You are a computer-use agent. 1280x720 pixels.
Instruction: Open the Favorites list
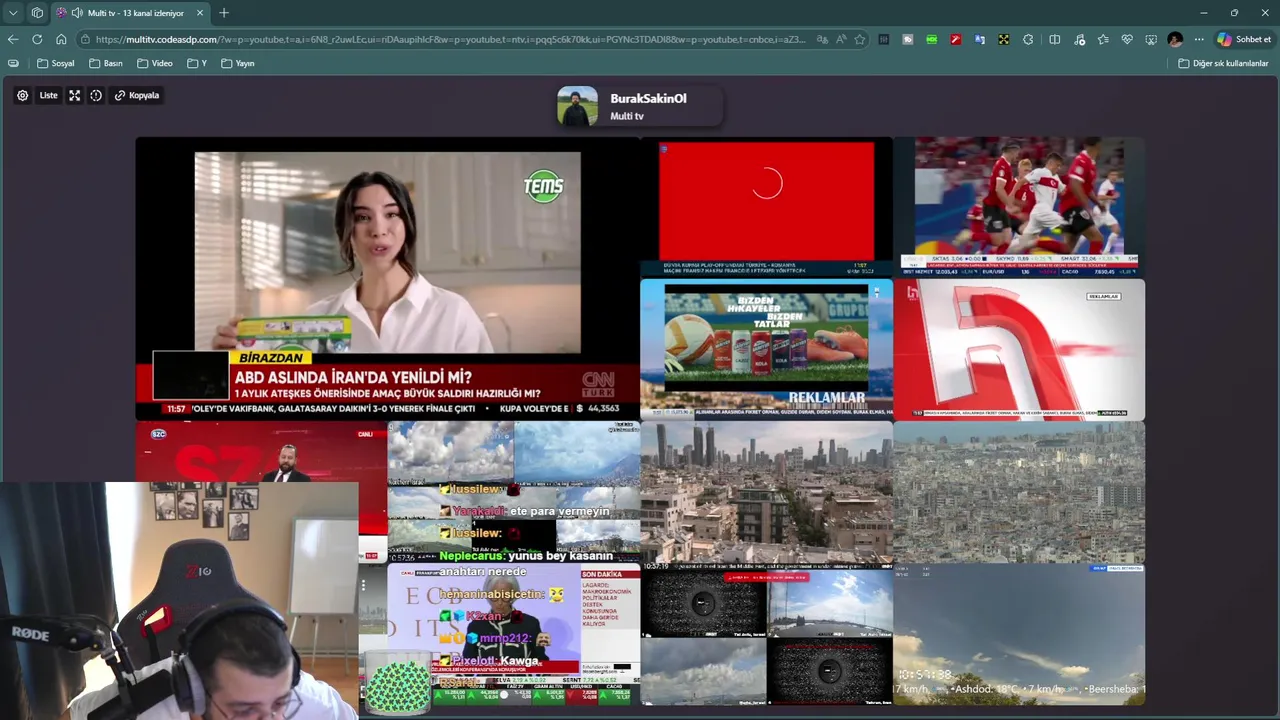pyautogui.click(x=1103, y=39)
